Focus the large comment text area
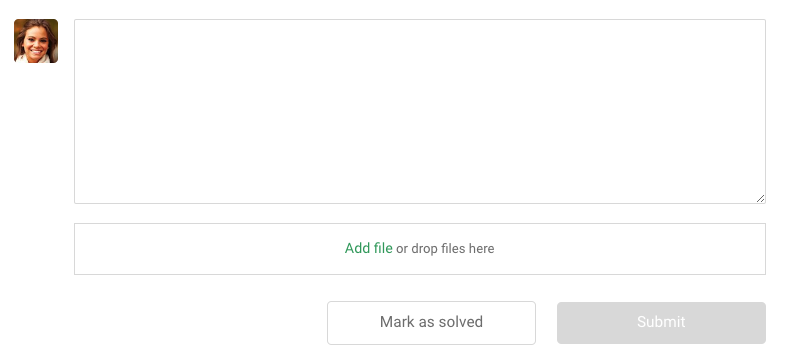Viewport: 785px width, 360px height. (x=420, y=111)
